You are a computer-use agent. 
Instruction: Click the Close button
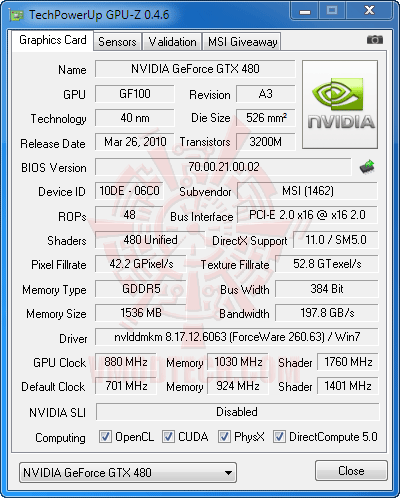351,471
